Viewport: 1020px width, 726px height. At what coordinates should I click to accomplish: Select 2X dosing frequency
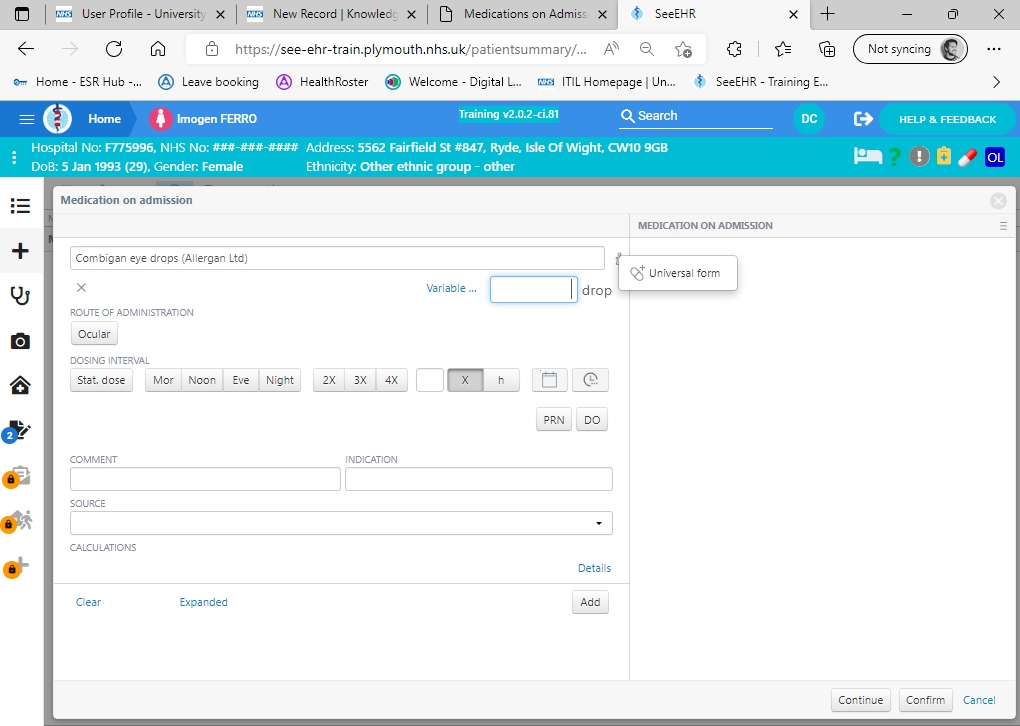click(x=329, y=380)
